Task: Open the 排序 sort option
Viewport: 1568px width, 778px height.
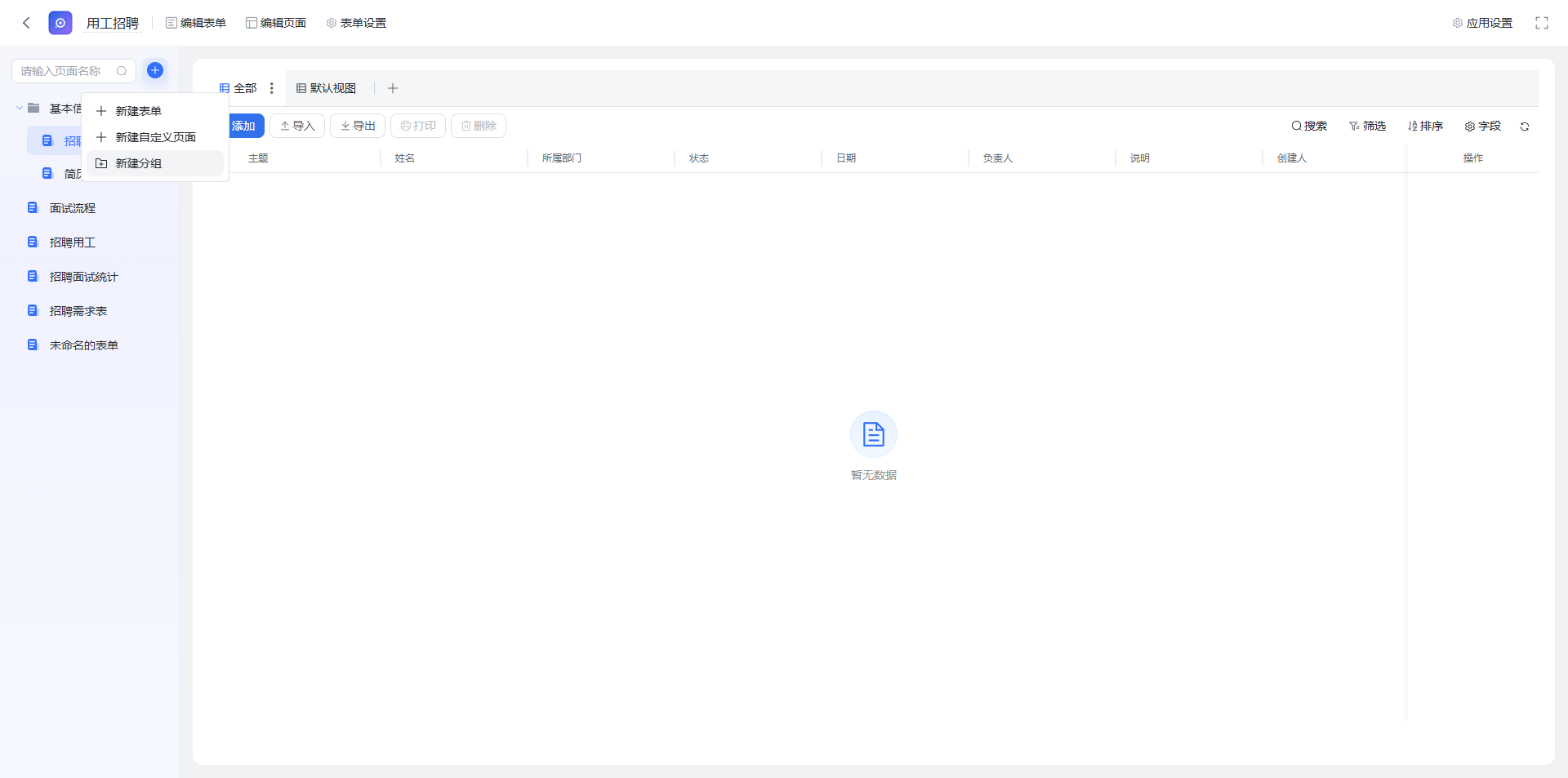Action: tap(1426, 126)
